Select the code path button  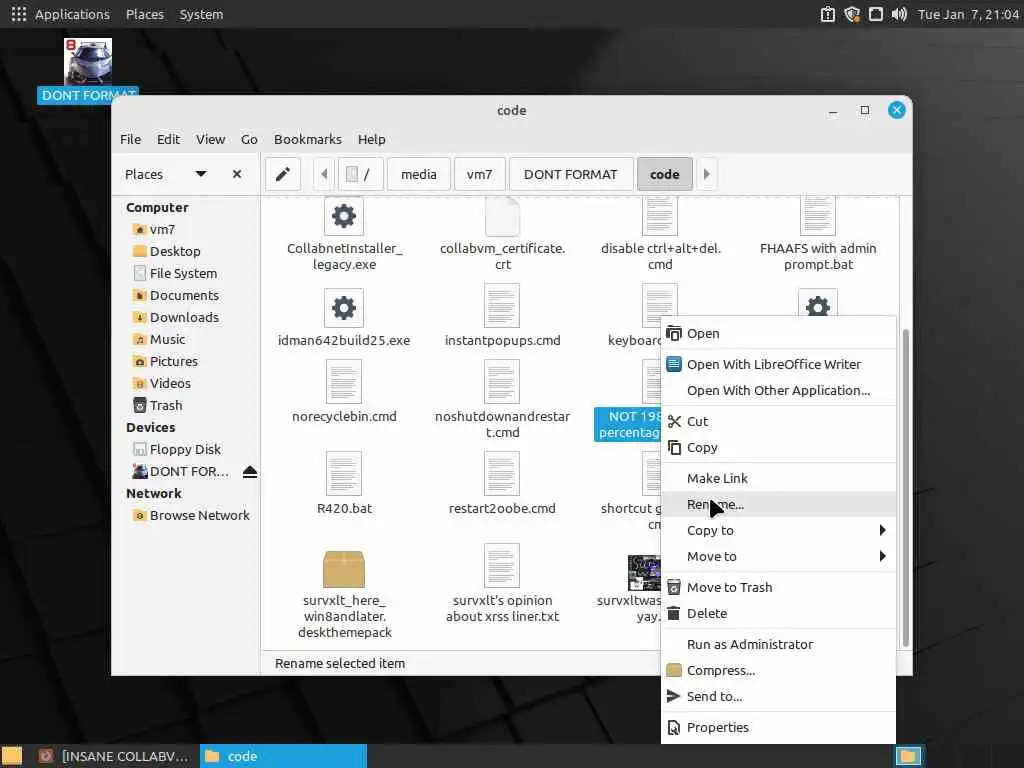[x=665, y=174]
